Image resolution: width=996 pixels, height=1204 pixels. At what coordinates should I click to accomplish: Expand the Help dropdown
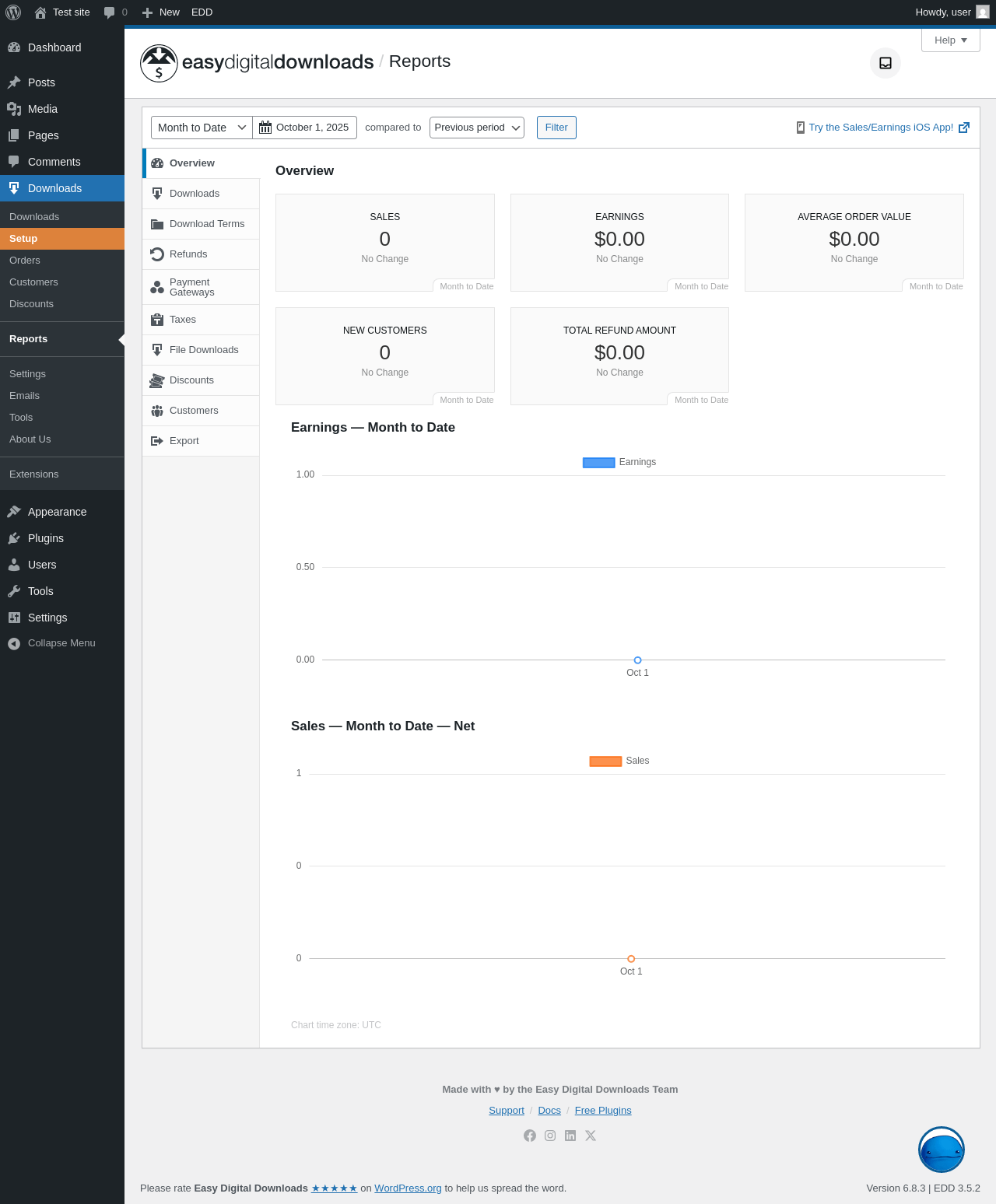951,40
